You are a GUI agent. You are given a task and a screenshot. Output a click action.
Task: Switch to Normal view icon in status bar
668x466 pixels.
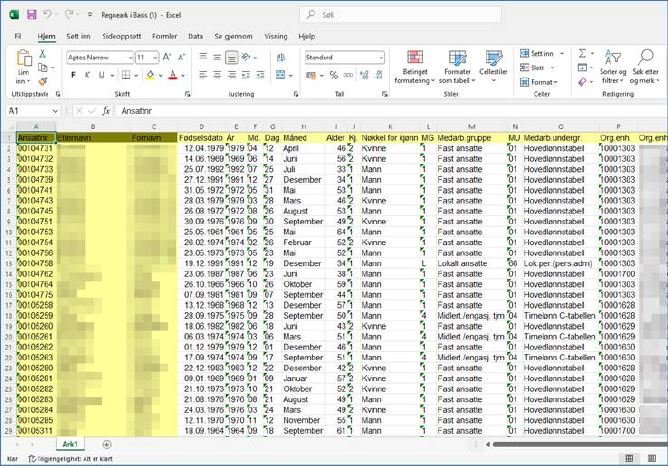coord(629,458)
